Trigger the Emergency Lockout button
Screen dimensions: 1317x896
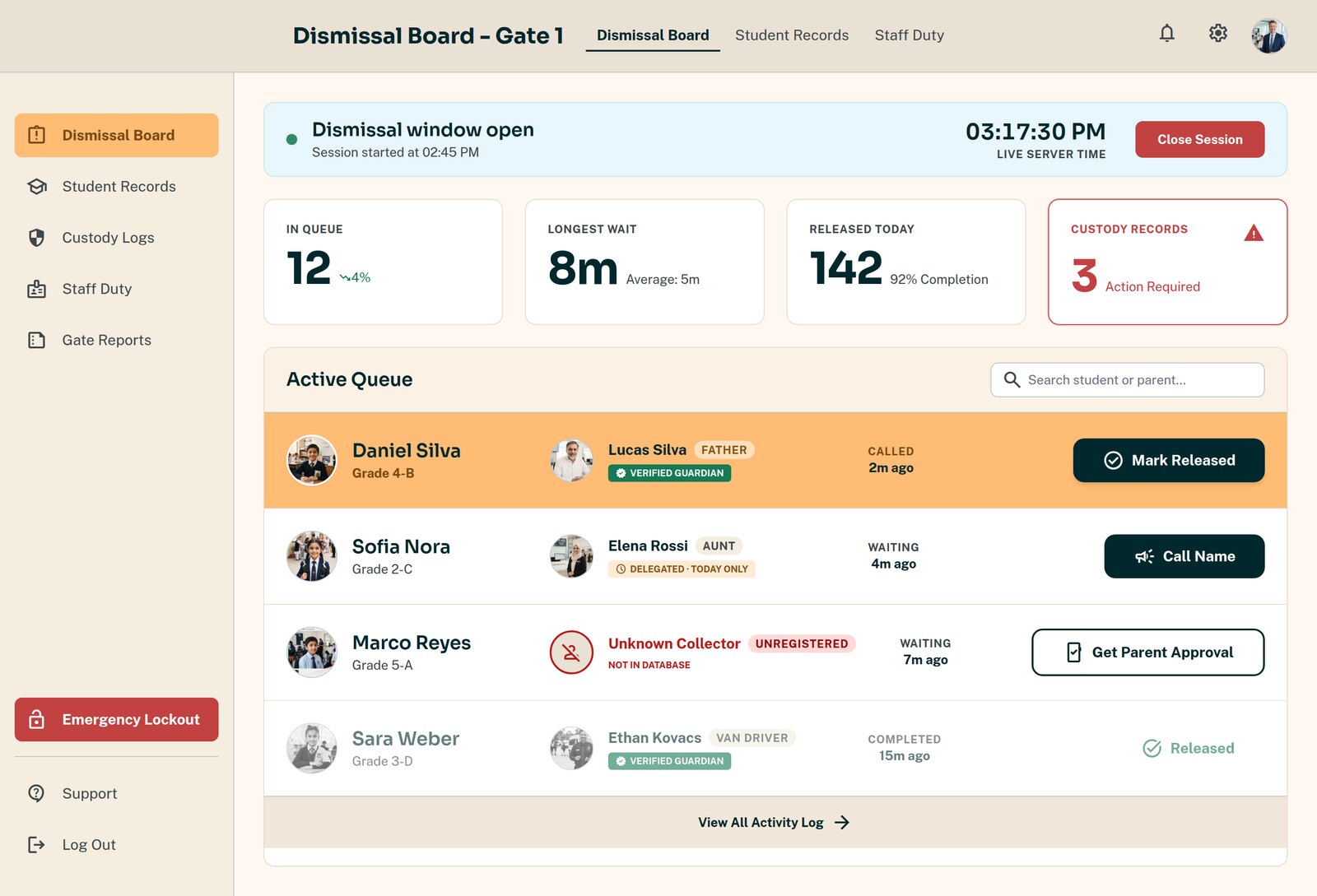(x=116, y=719)
